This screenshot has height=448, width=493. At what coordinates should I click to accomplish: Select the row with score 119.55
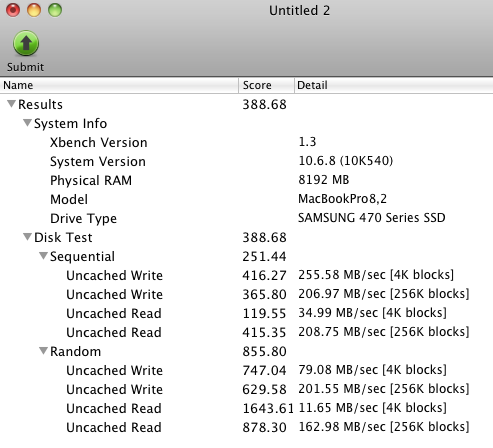[246, 313]
